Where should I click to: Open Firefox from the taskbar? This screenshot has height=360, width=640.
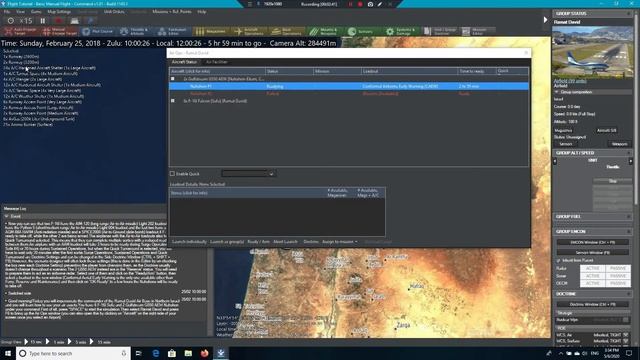204,353
